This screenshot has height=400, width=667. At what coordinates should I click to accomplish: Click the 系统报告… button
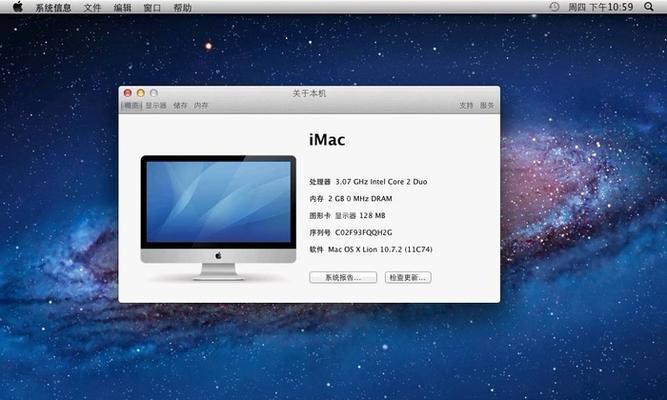(x=343, y=277)
